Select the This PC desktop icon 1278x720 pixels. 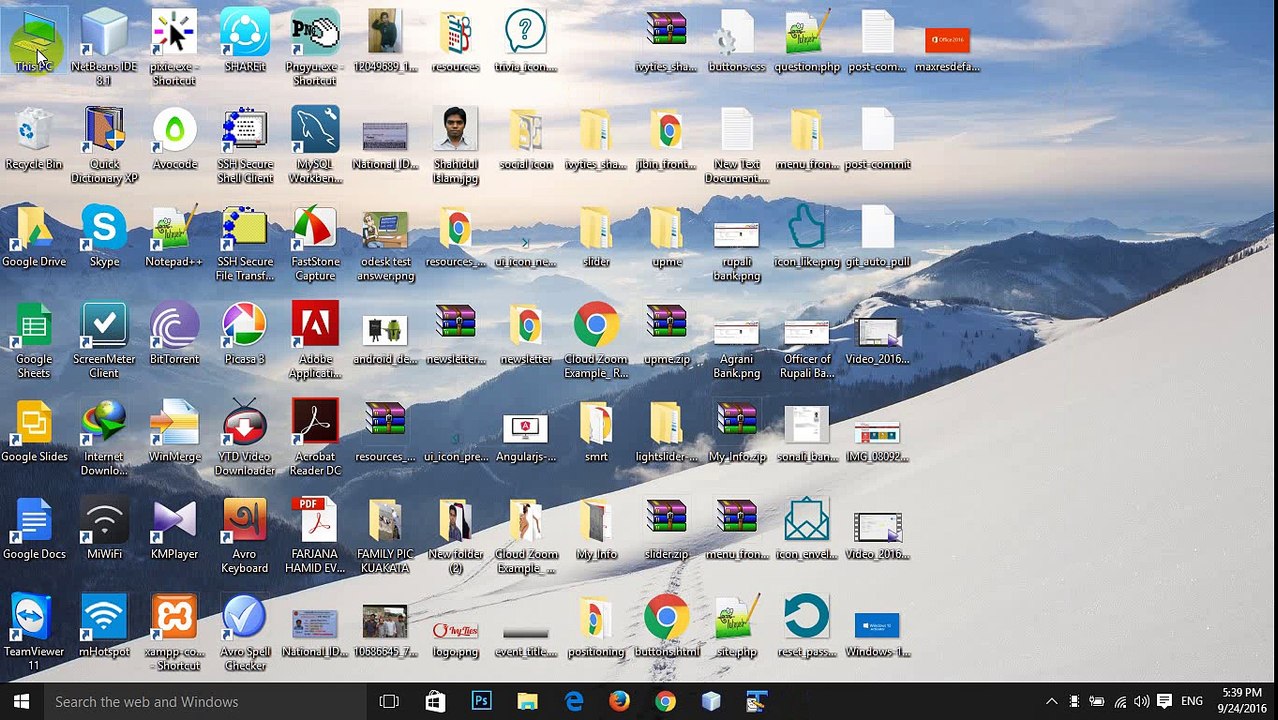point(34,41)
